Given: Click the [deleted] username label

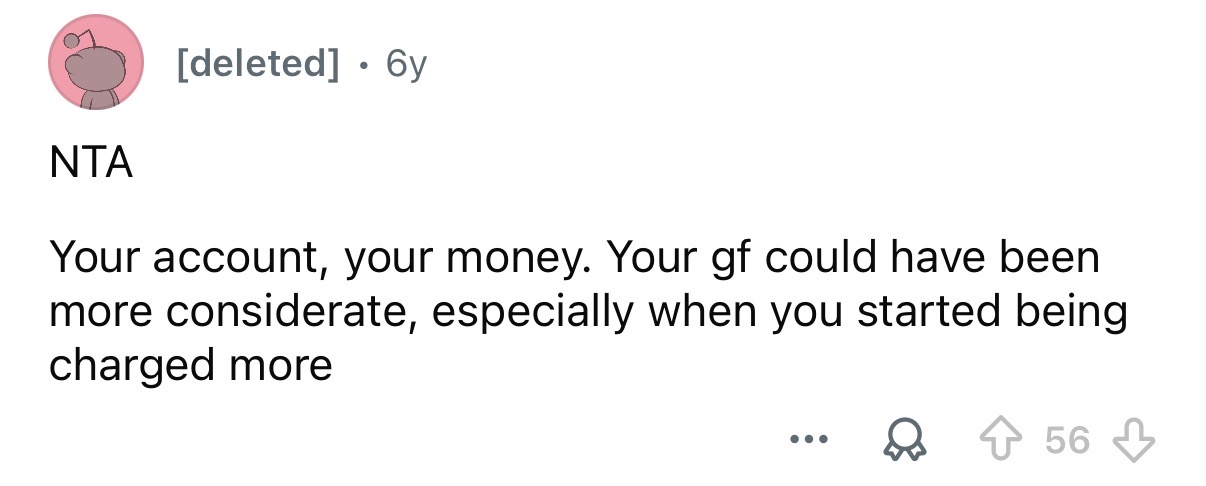Looking at the screenshot, I should (x=256, y=65).
